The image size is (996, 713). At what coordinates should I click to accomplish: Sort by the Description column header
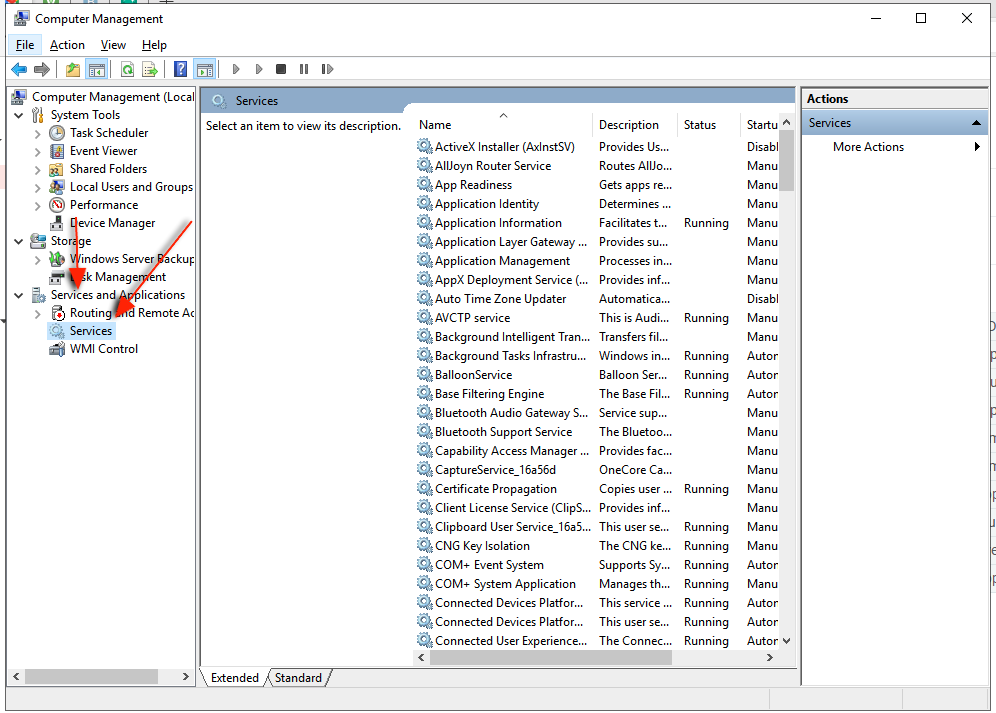click(635, 125)
